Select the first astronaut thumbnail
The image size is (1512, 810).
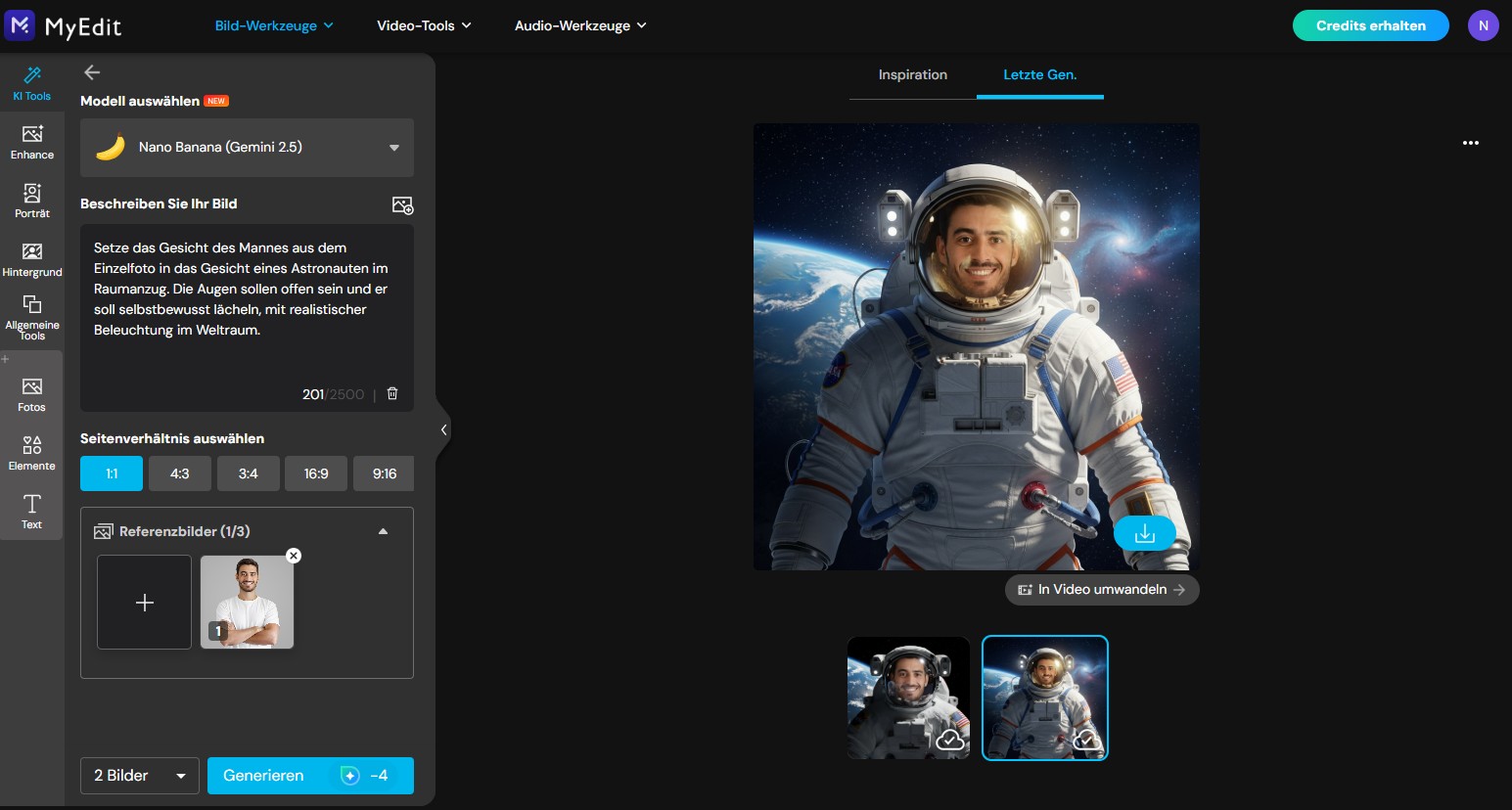click(907, 697)
